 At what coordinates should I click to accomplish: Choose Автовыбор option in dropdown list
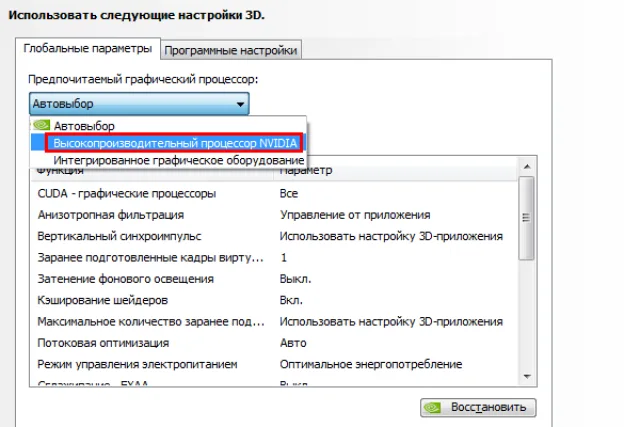(168, 126)
